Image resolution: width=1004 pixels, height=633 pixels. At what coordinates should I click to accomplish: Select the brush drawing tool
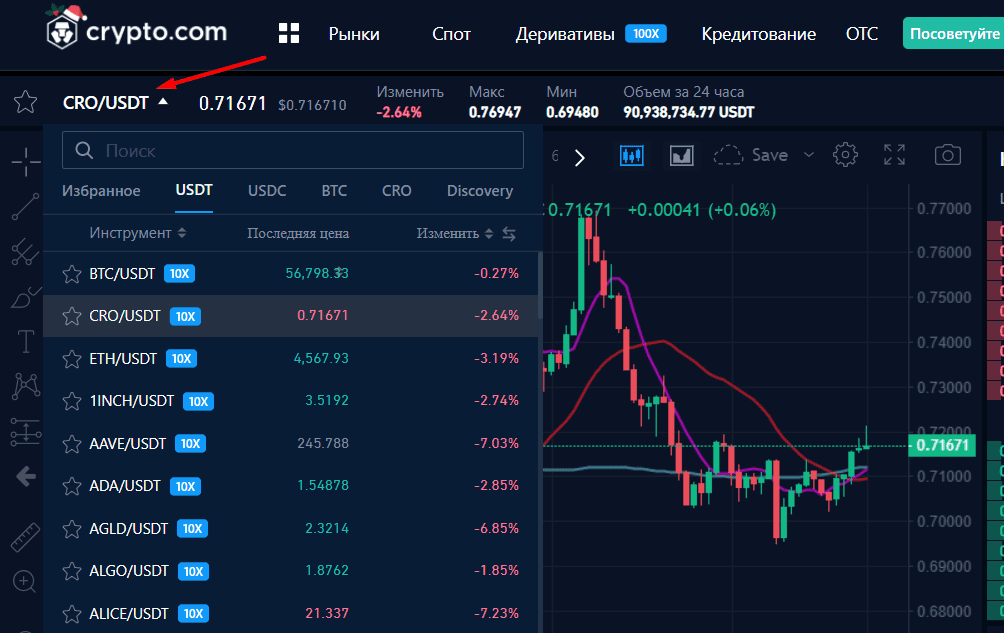(26, 297)
